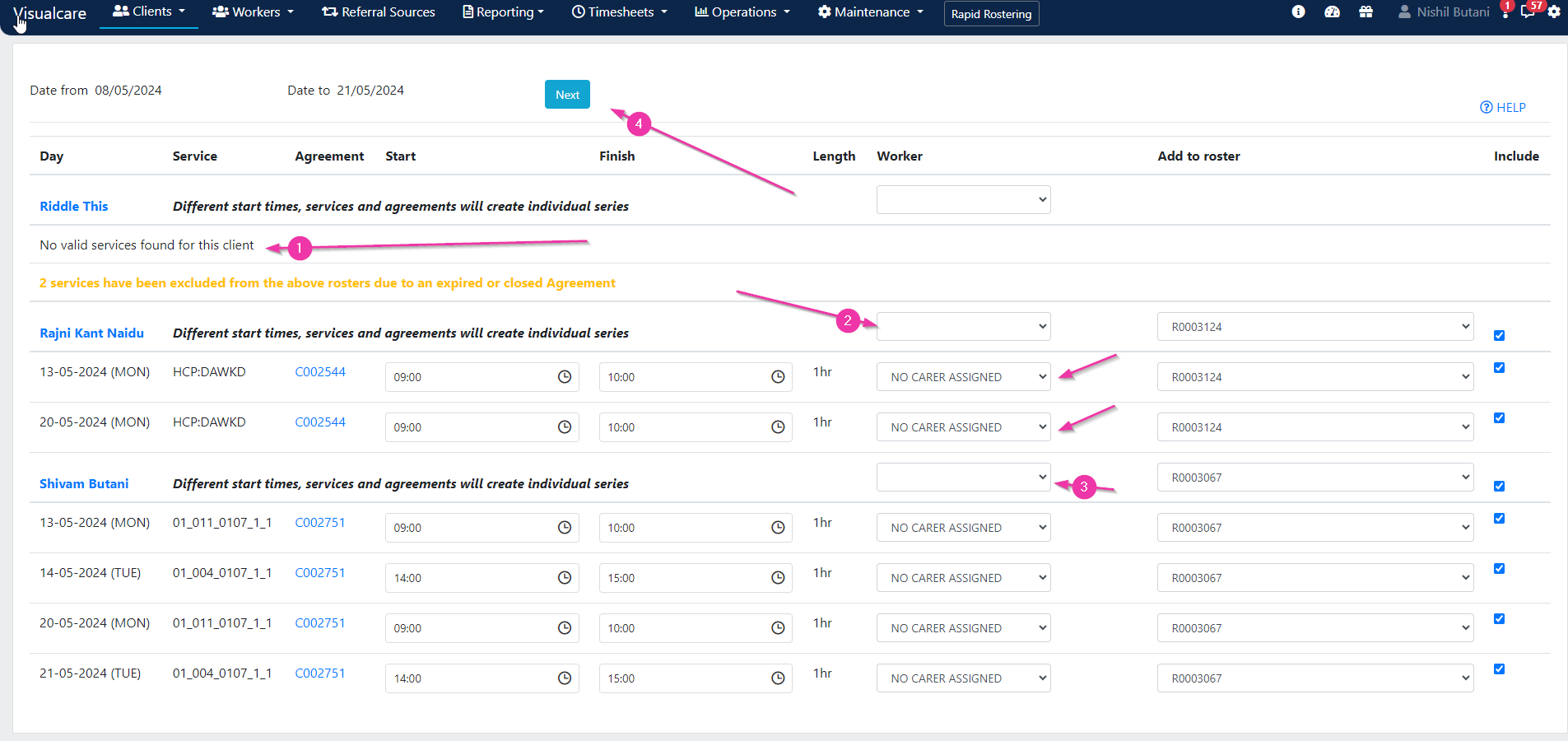Image resolution: width=1568 pixels, height=741 pixels.
Task: Open carer dropdown for Shivam 20-05-2024 row
Action: click(963, 628)
